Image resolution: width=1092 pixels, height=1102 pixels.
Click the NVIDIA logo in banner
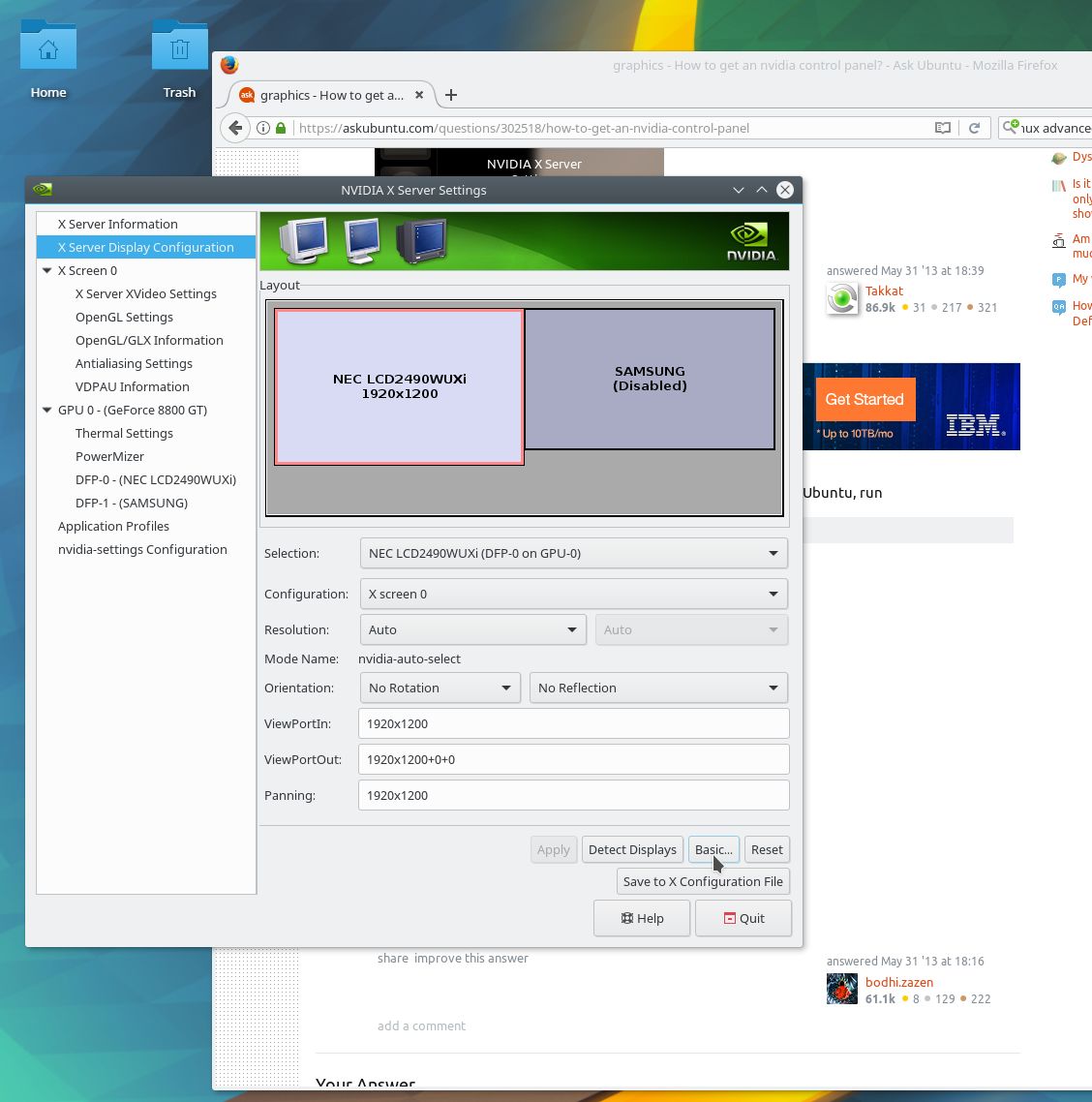pyautogui.click(x=750, y=242)
